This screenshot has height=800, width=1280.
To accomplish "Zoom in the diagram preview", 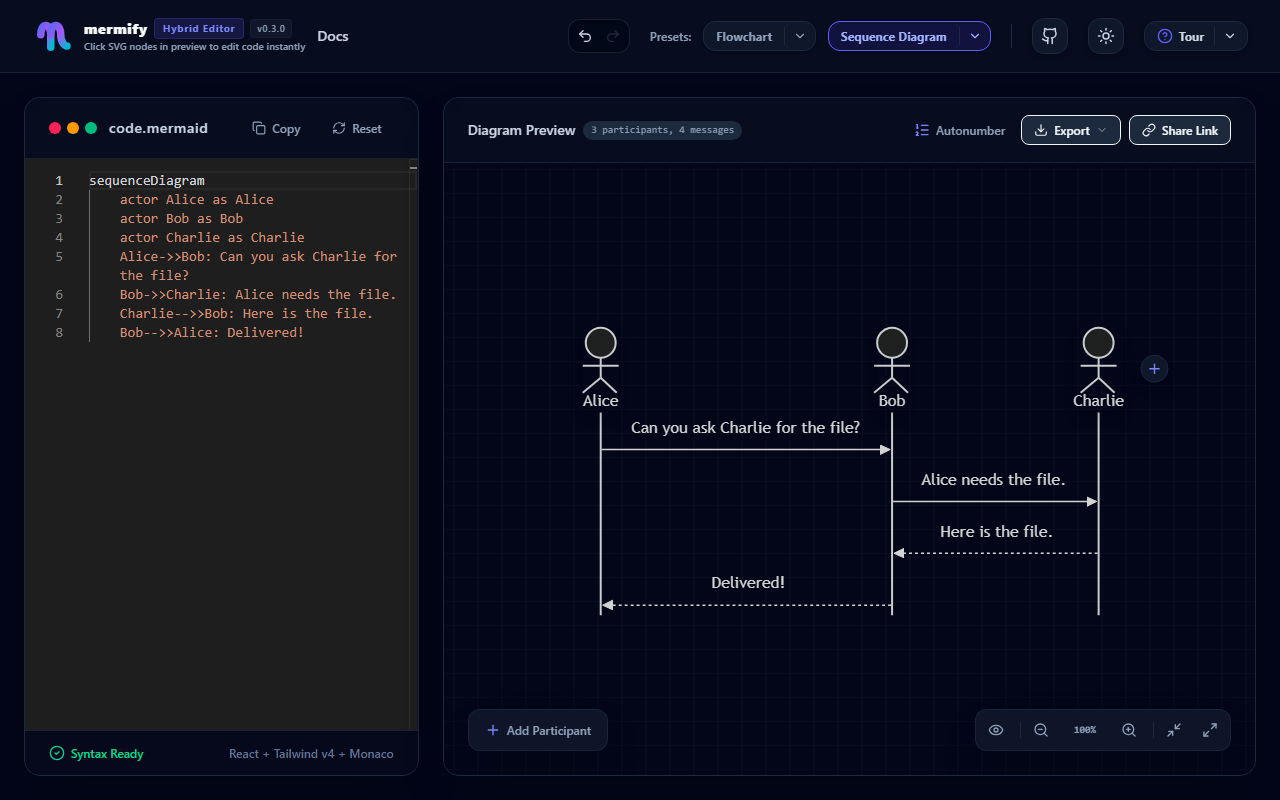I will (1129, 730).
